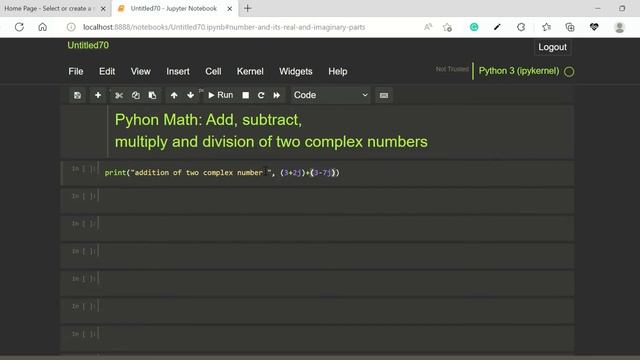Open the Cell menu
Screen dimensions: 640x360
213,71
